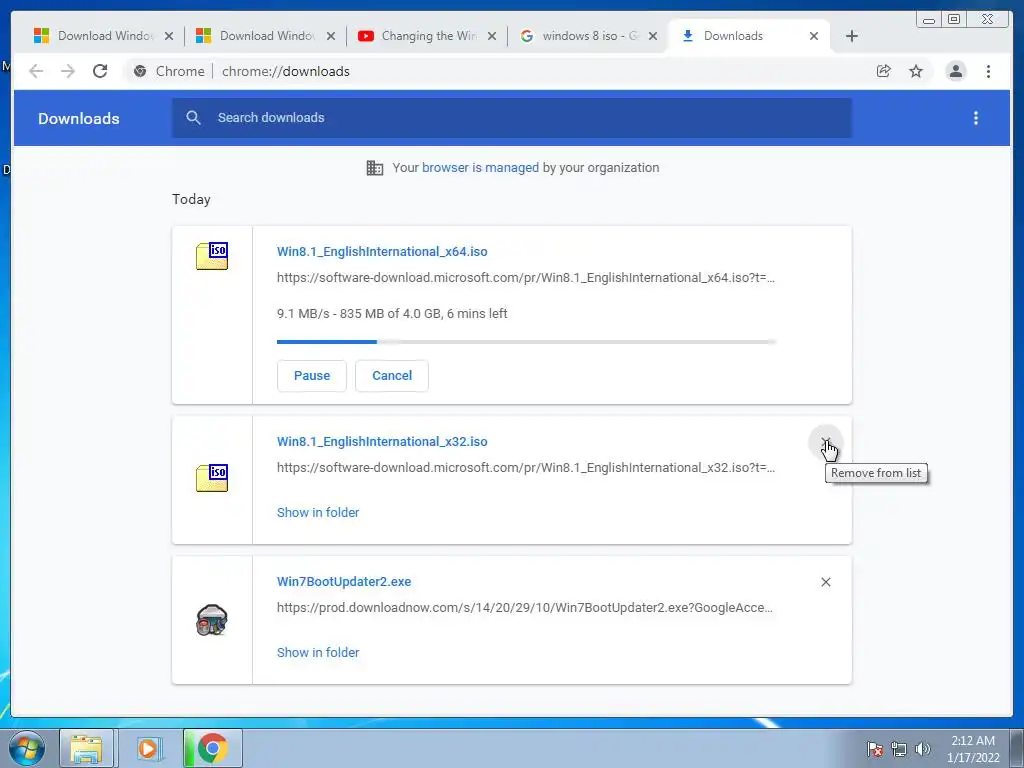Viewport: 1024px width, 768px height.
Task: Open Win7BootUpdater2.exe file link
Action: (x=344, y=581)
